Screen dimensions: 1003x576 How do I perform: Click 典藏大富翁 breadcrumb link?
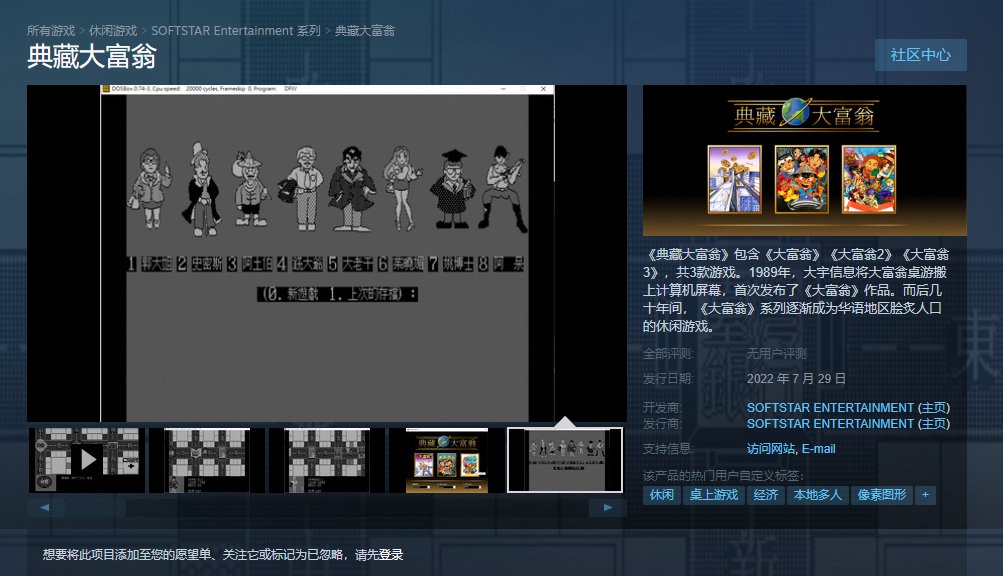point(365,31)
